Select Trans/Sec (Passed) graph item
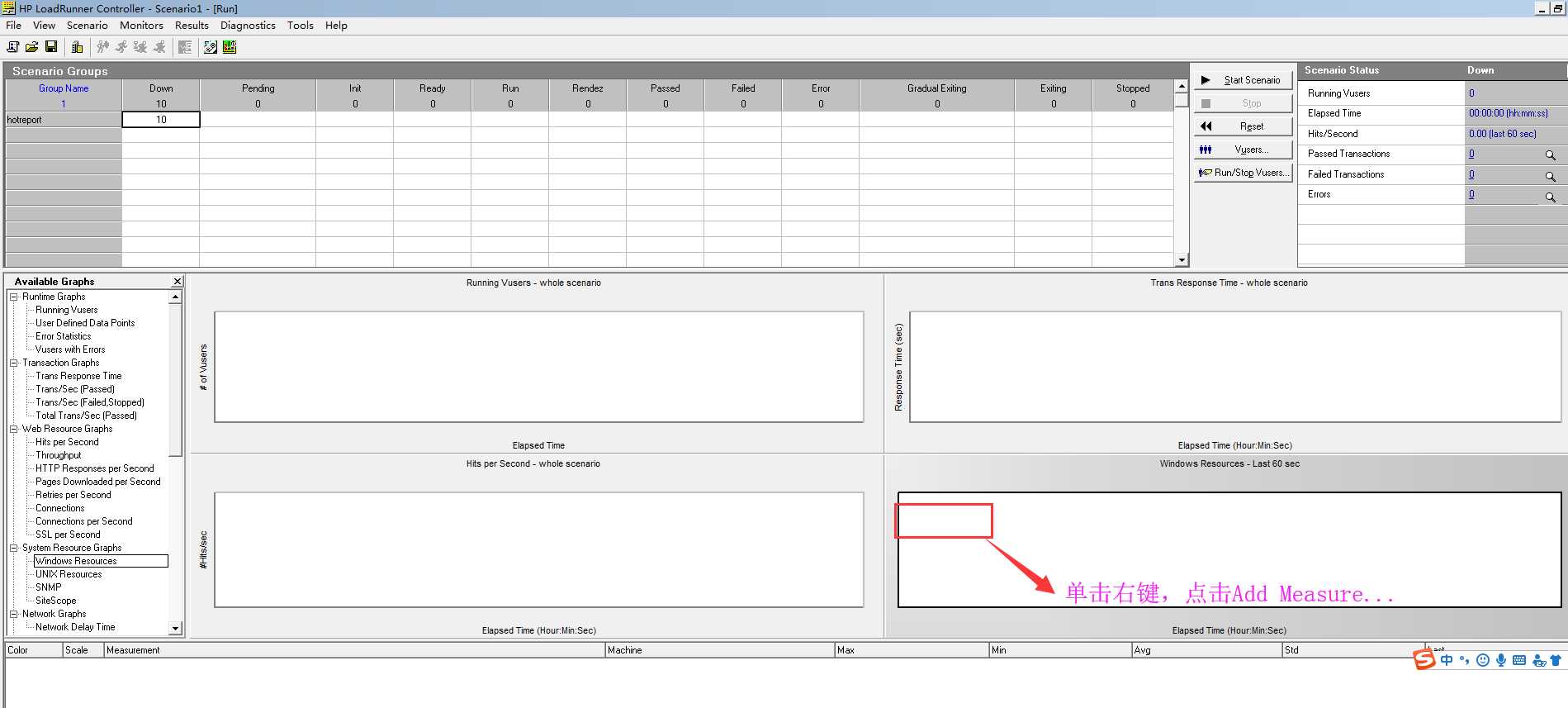The image size is (1568, 708). click(75, 389)
